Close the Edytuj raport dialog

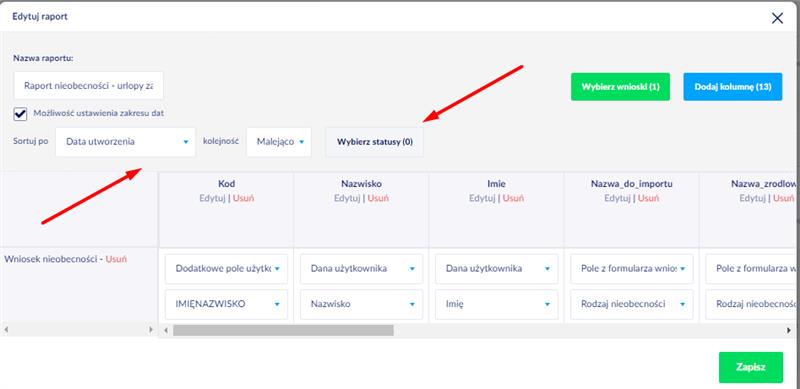tap(777, 19)
